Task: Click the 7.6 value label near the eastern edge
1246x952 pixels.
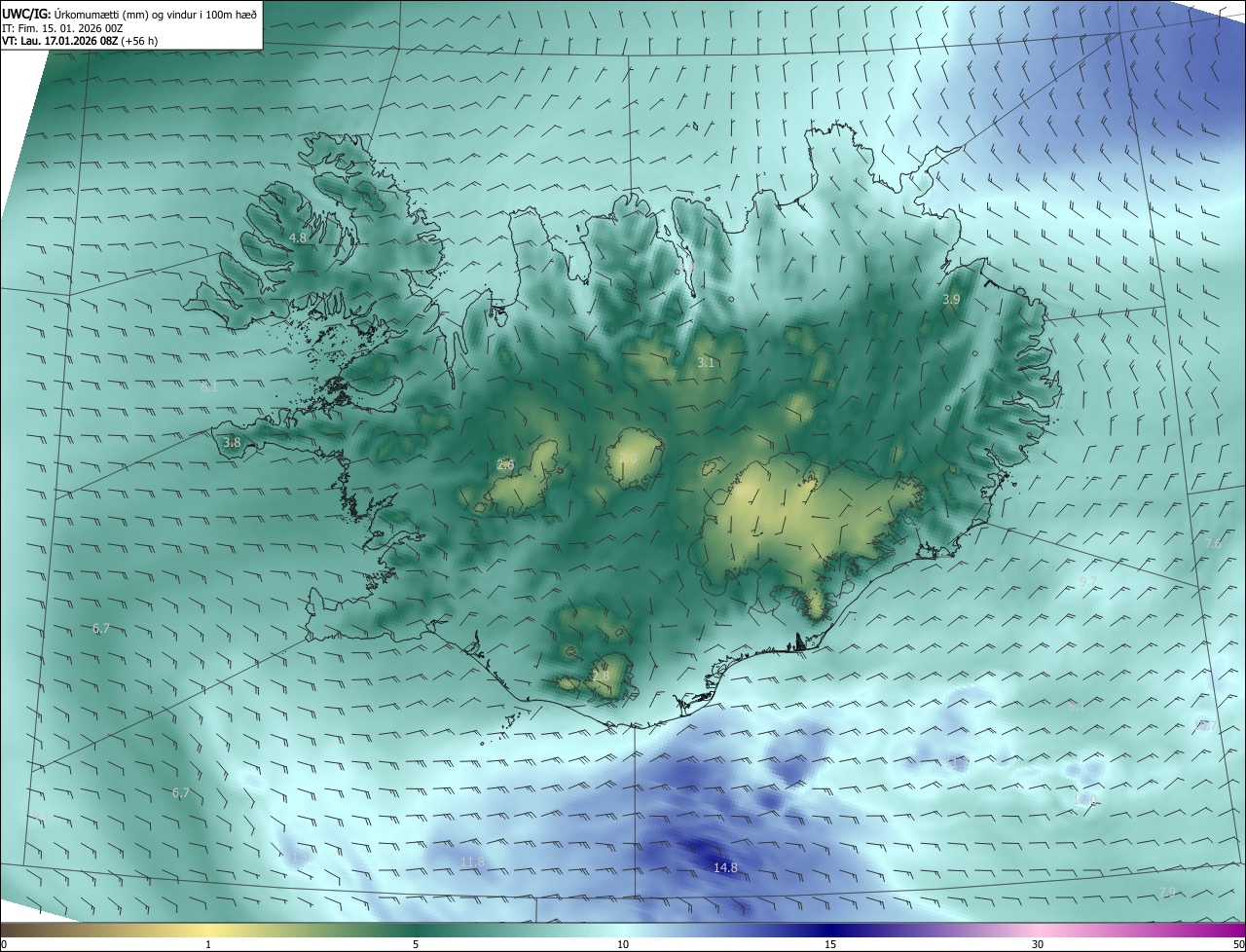Action: click(1213, 544)
